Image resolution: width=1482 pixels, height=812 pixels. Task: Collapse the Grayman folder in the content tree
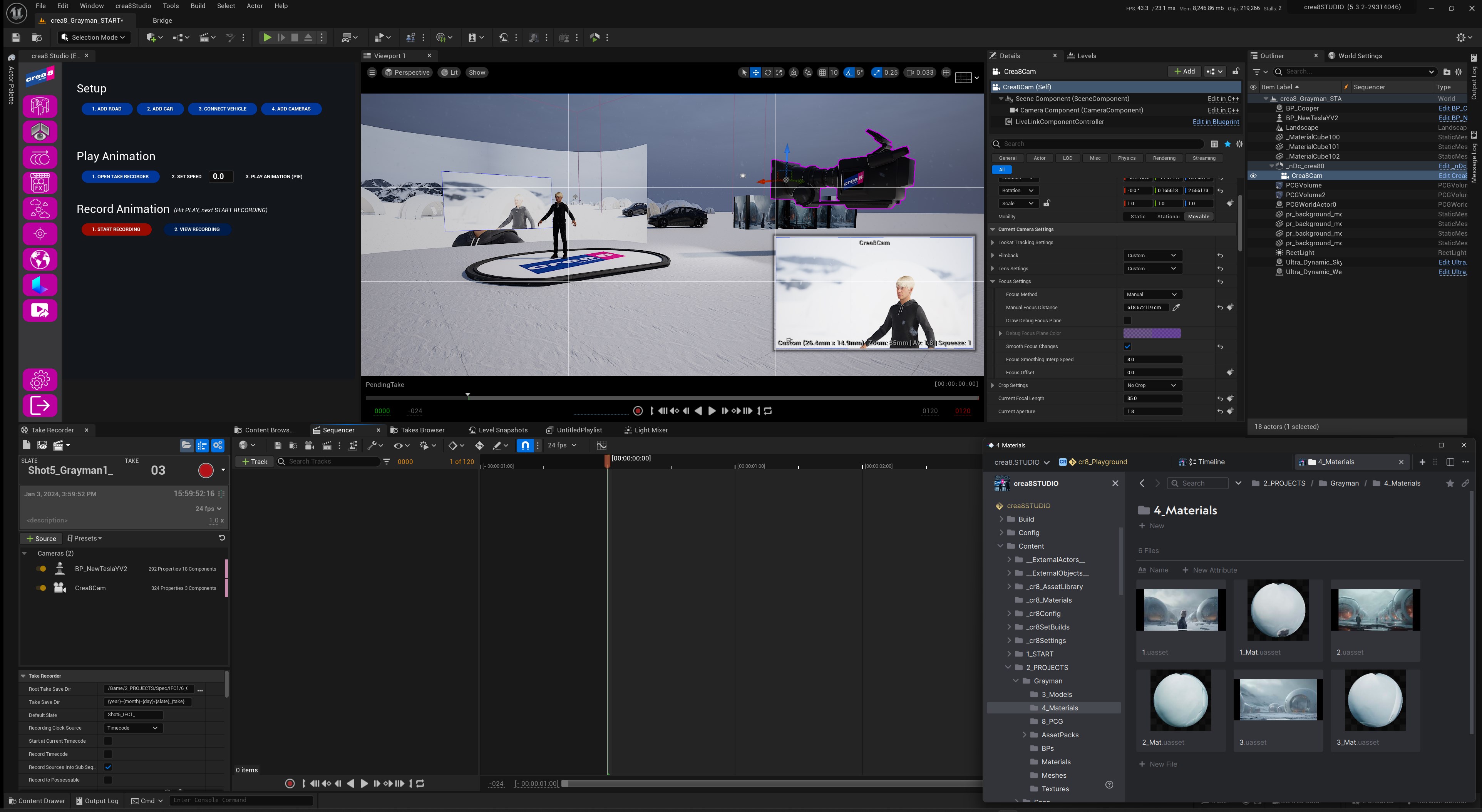(1016, 681)
